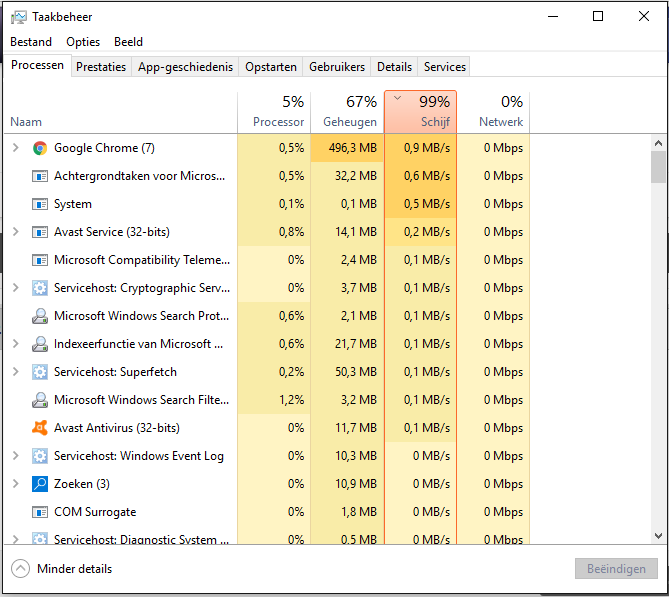670x597 pixels.
Task: Expand Servicehost: Cryptographic Services entry
Action: [16, 288]
